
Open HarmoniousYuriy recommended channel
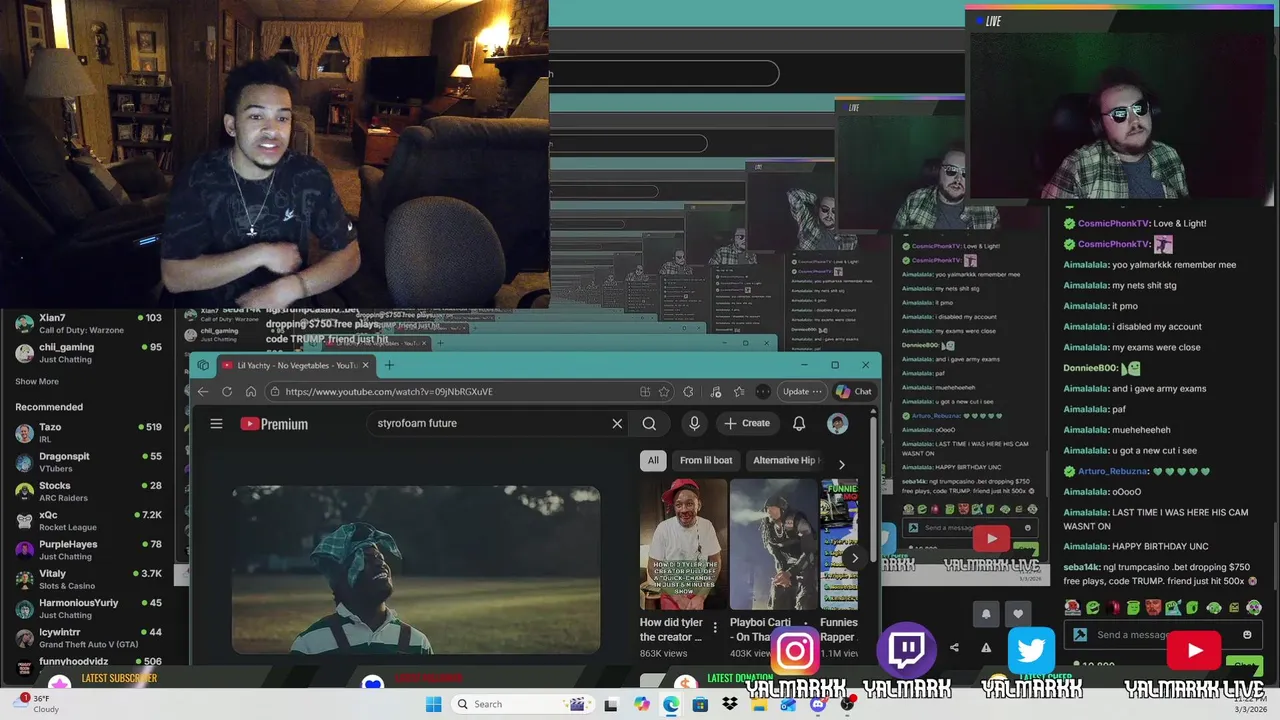tap(88, 609)
